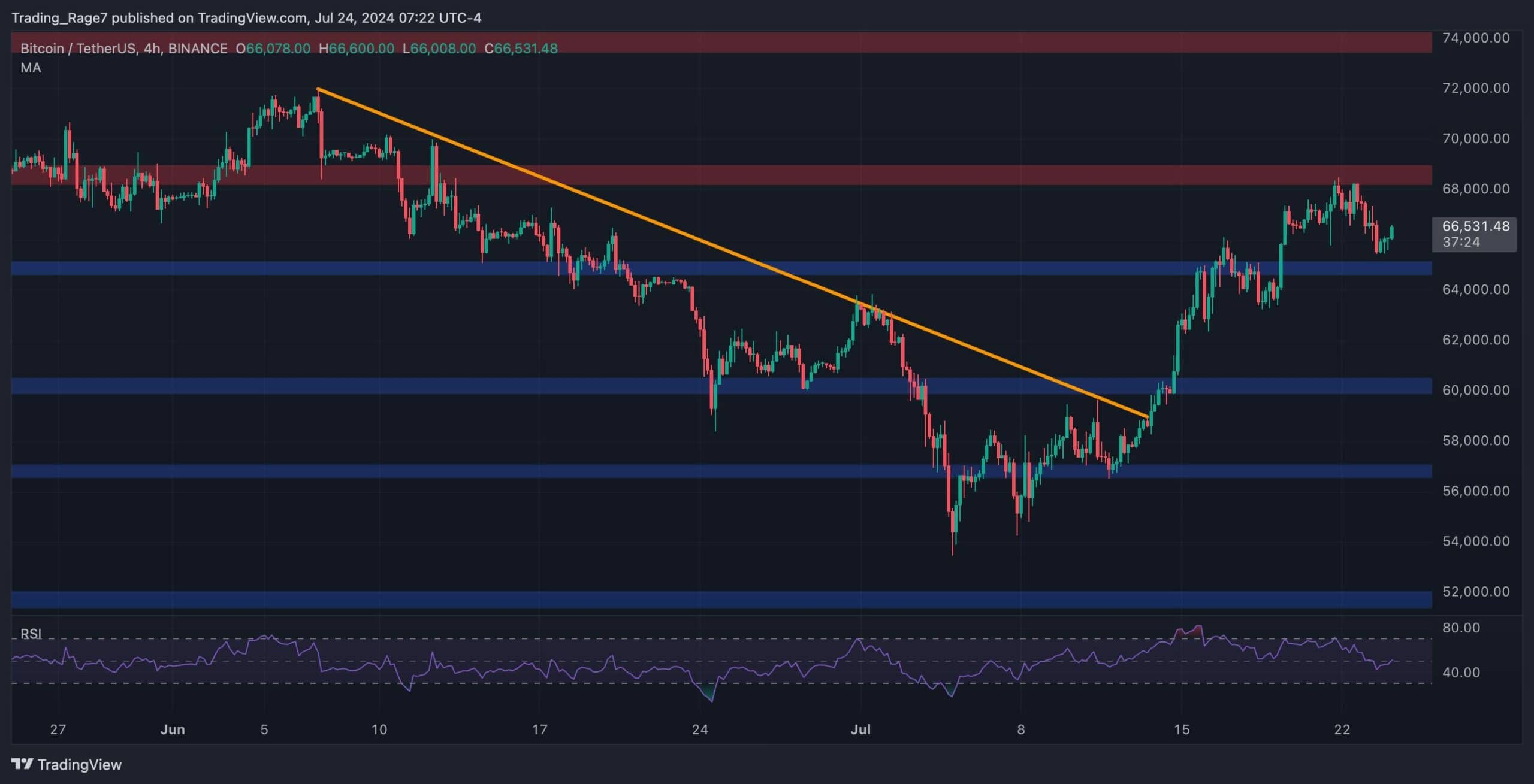Click the high price value H66,600.00
The width and height of the screenshot is (1534, 784).
pyautogui.click(x=357, y=49)
